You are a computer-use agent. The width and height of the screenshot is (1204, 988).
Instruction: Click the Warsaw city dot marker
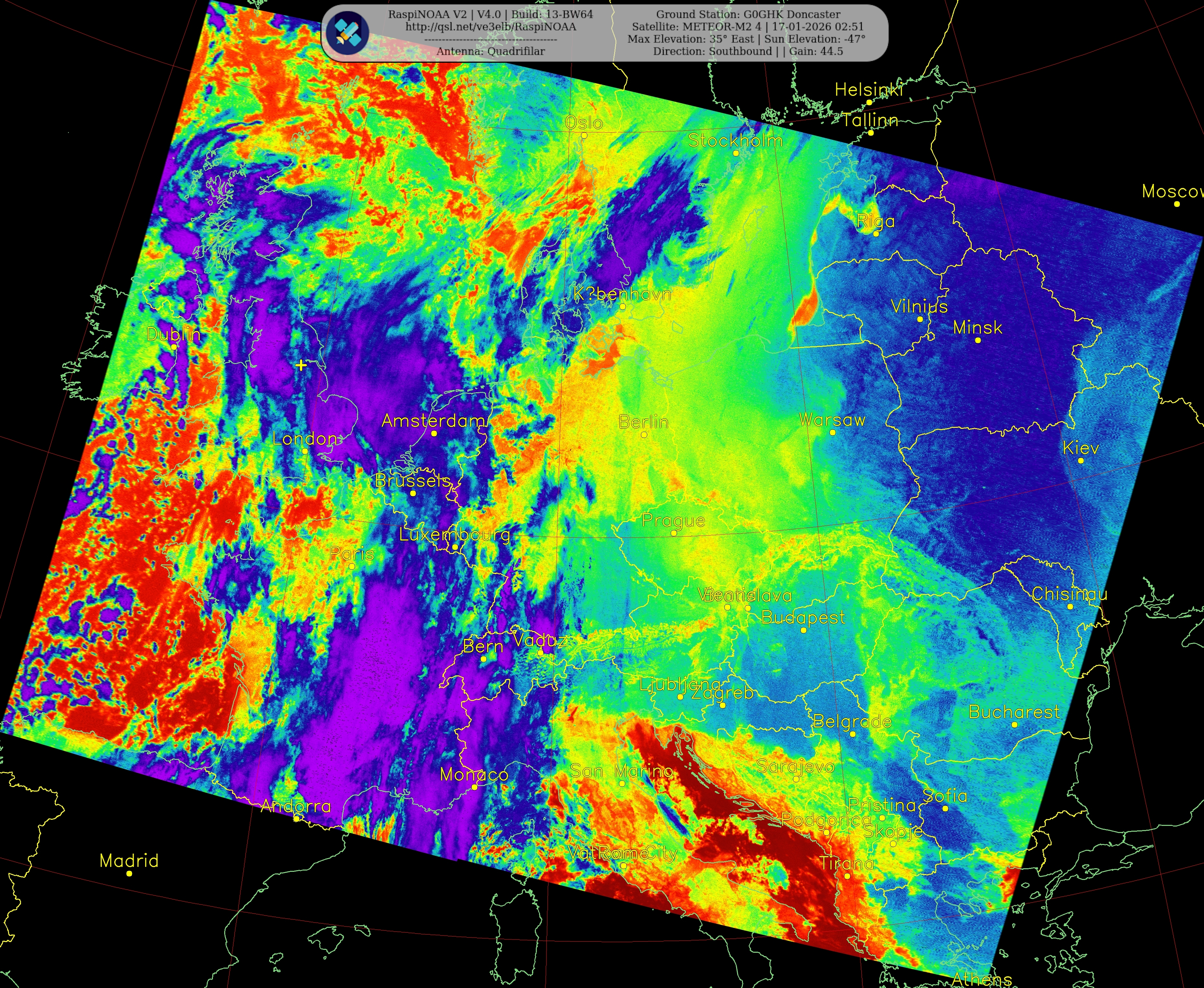pyautogui.click(x=833, y=433)
